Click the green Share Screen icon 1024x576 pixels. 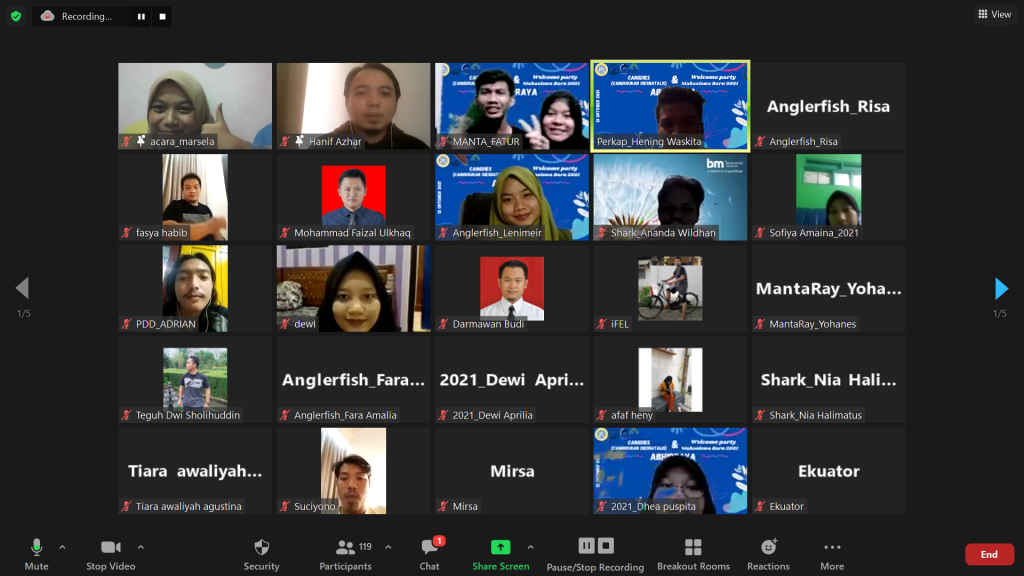tap(500, 547)
